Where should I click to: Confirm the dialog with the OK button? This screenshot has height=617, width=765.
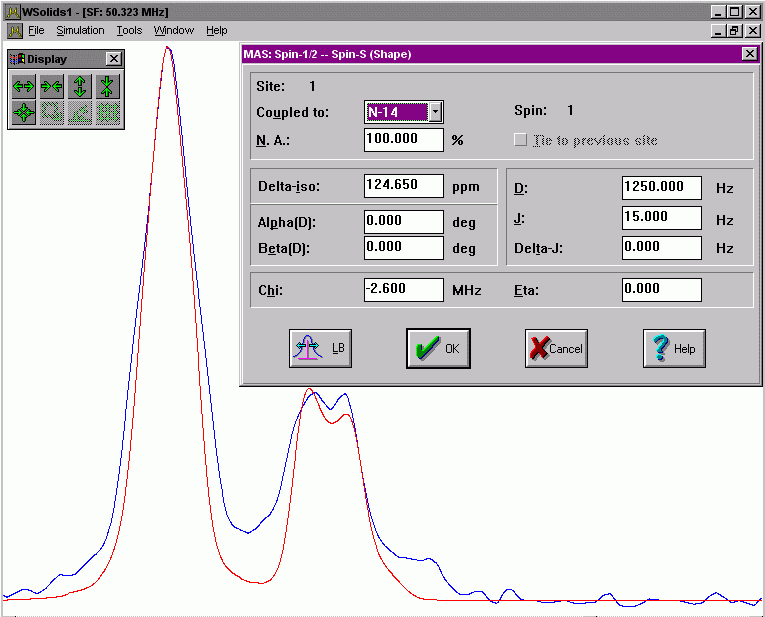(x=438, y=348)
